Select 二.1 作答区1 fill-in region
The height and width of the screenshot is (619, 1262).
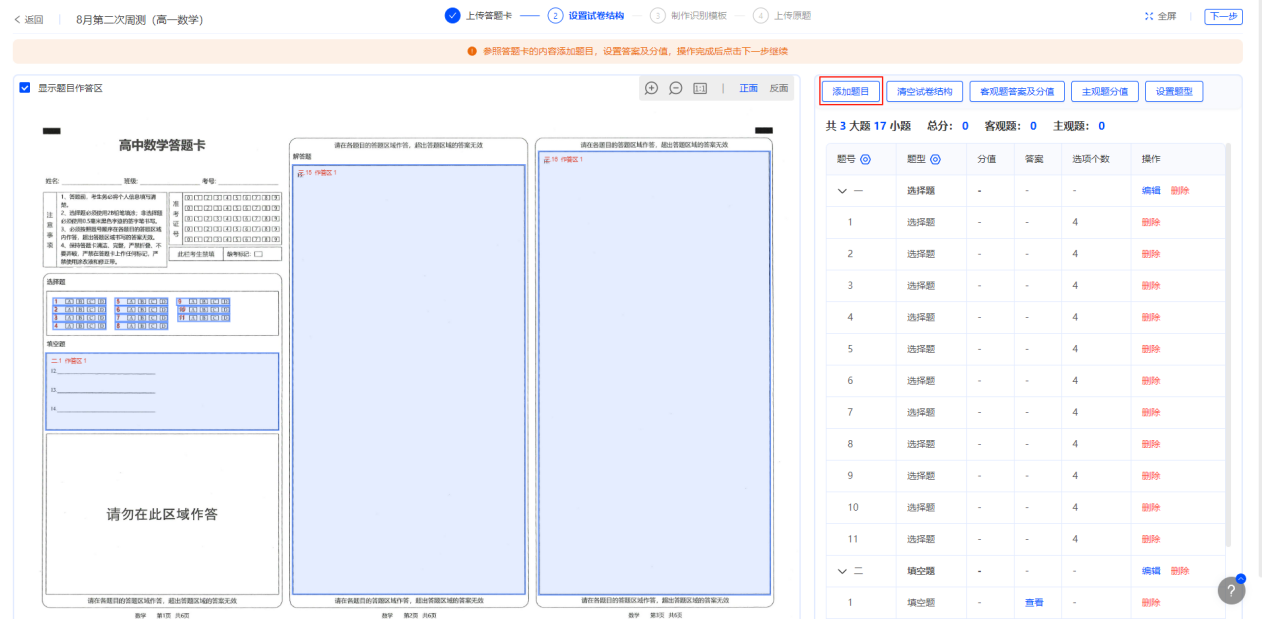coord(161,391)
